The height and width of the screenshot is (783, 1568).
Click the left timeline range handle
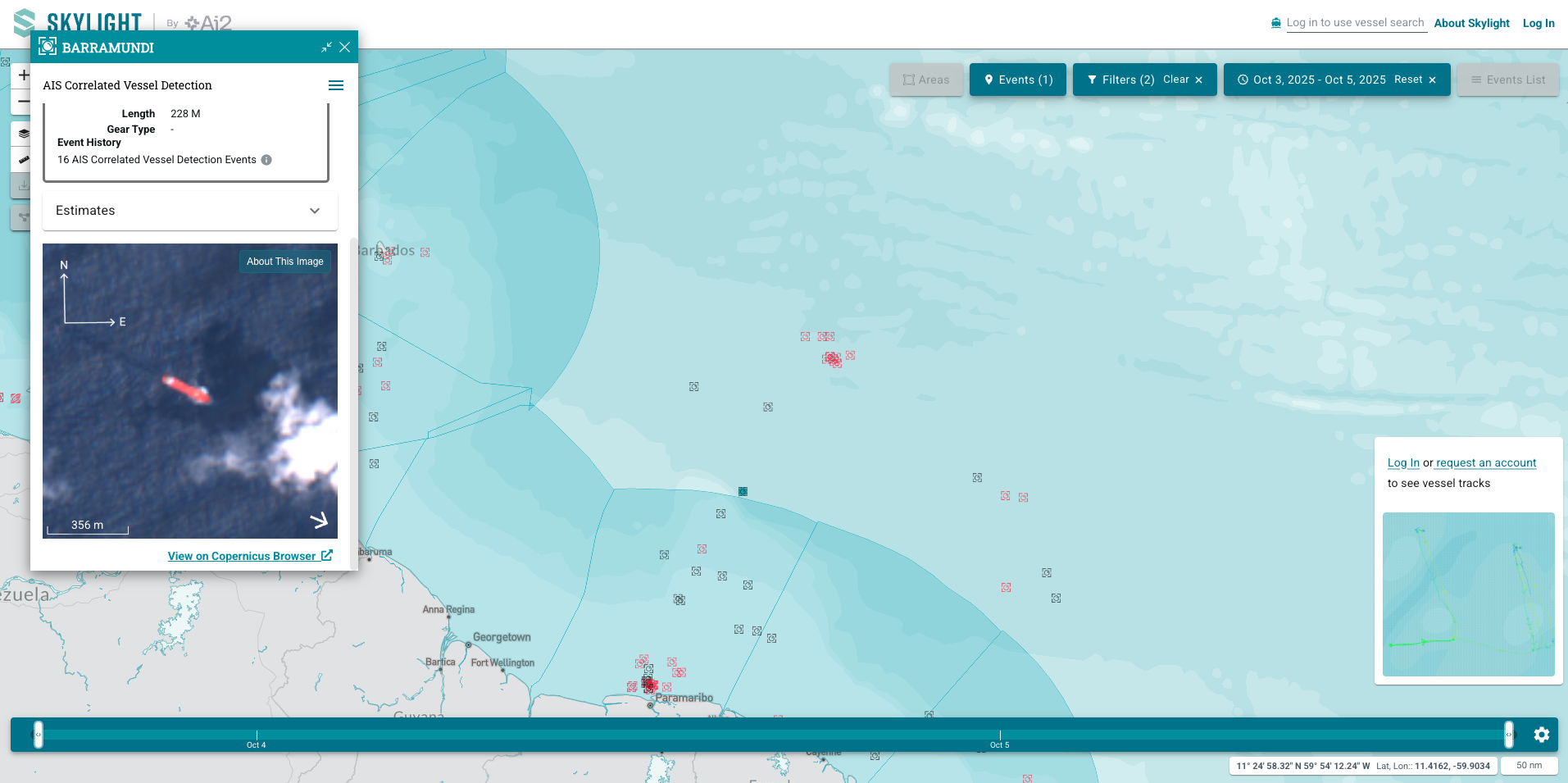point(38,735)
